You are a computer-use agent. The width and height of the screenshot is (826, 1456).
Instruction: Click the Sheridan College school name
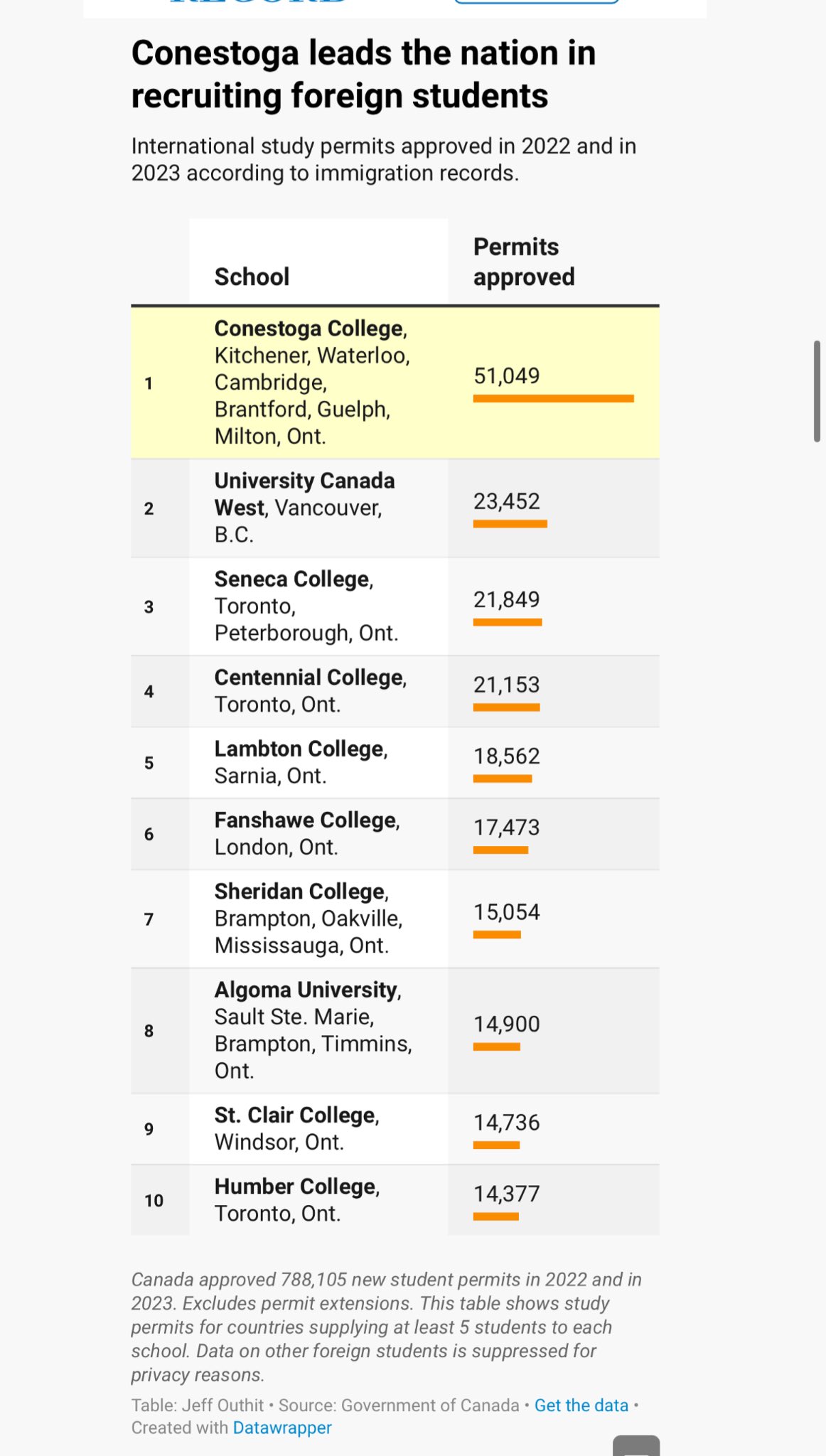[x=299, y=892]
